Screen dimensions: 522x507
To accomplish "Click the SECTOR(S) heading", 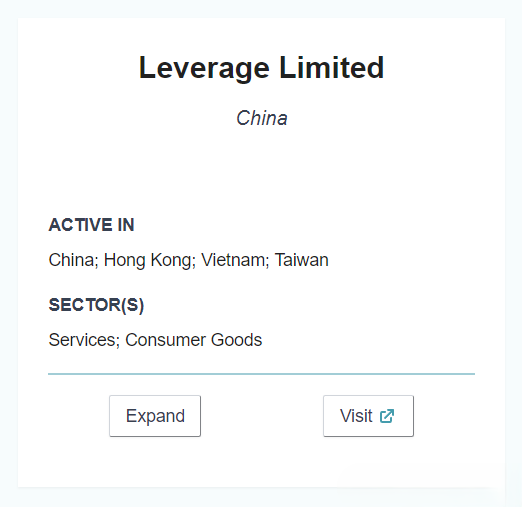I will coord(96,305).
